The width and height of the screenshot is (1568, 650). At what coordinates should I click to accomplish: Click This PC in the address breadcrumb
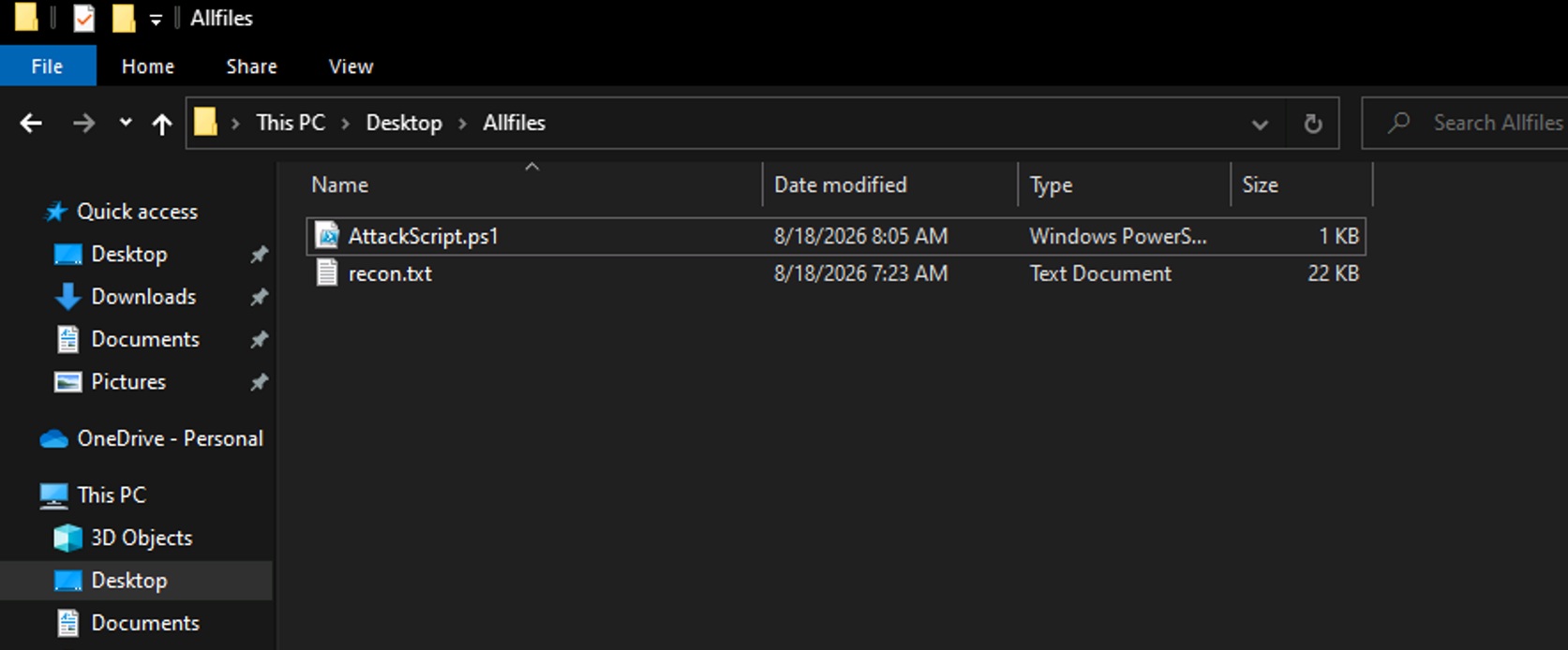(x=291, y=123)
